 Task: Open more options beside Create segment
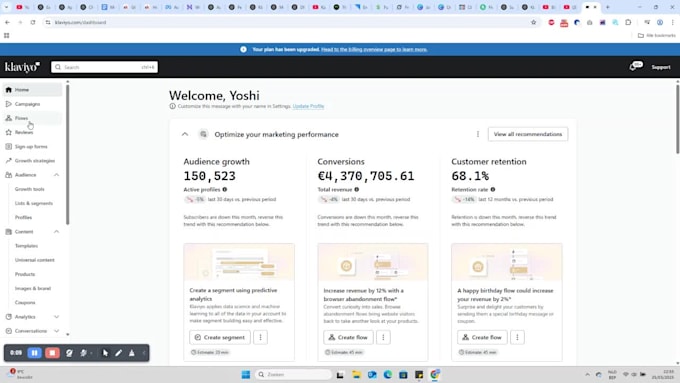point(260,337)
